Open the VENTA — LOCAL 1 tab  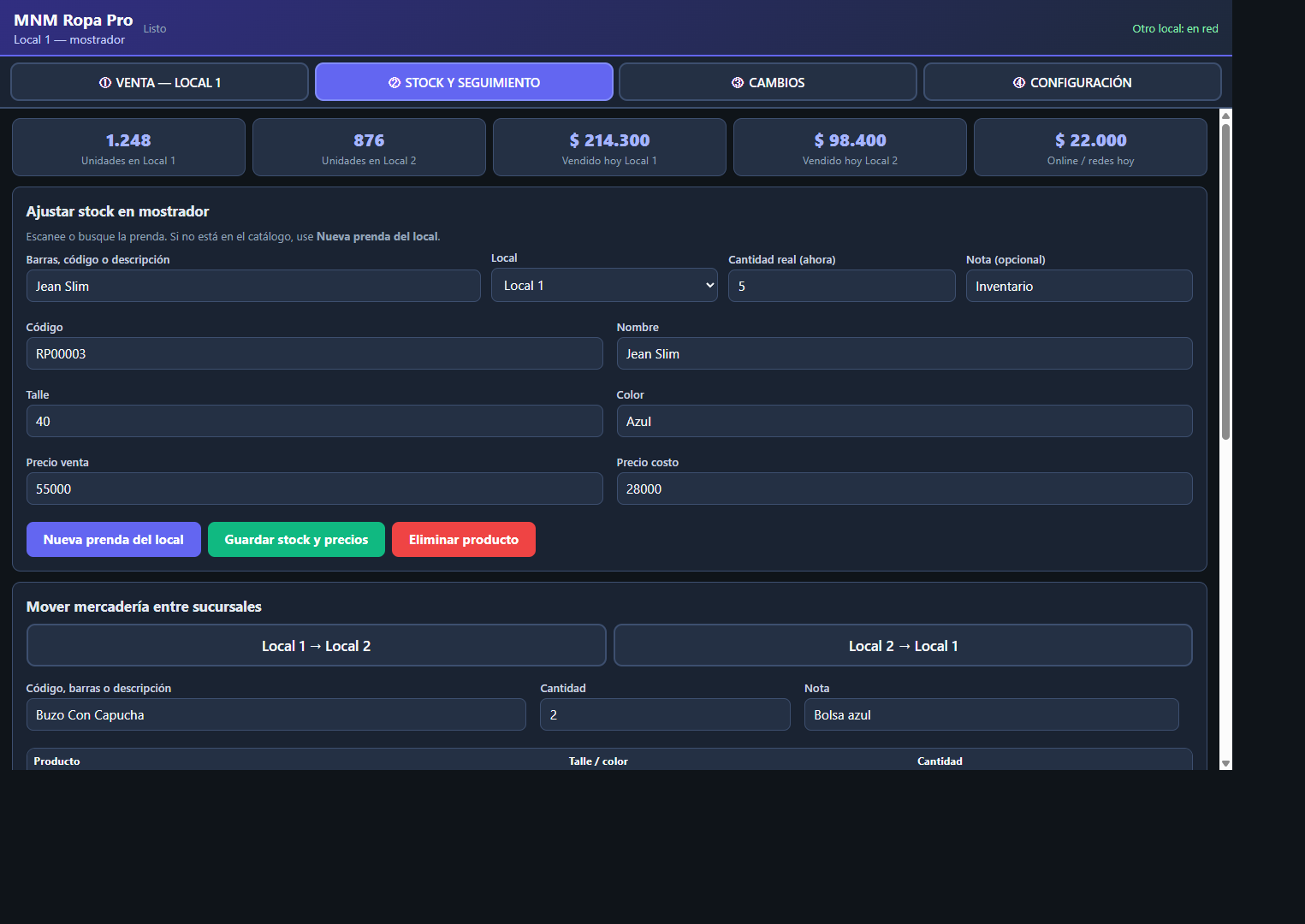point(159,82)
